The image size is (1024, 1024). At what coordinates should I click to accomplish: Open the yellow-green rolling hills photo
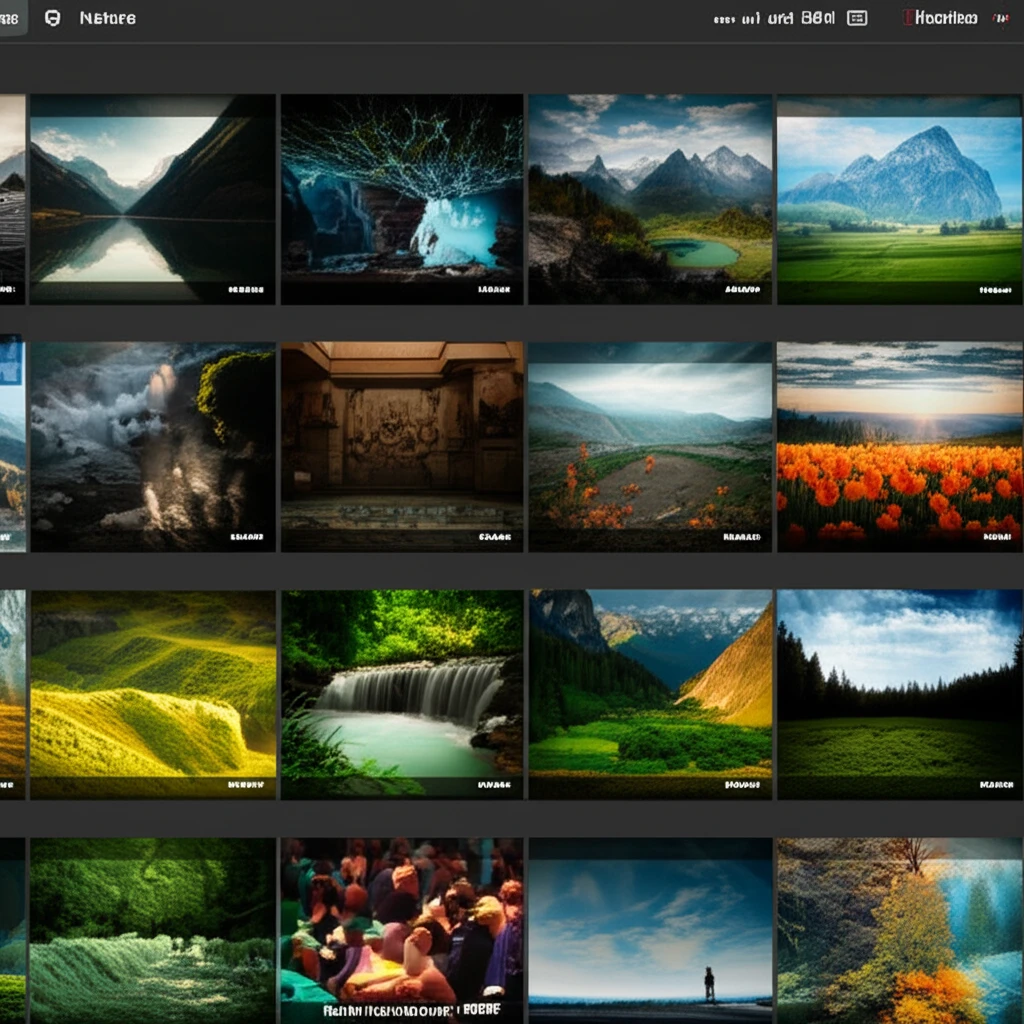pyautogui.click(x=153, y=695)
